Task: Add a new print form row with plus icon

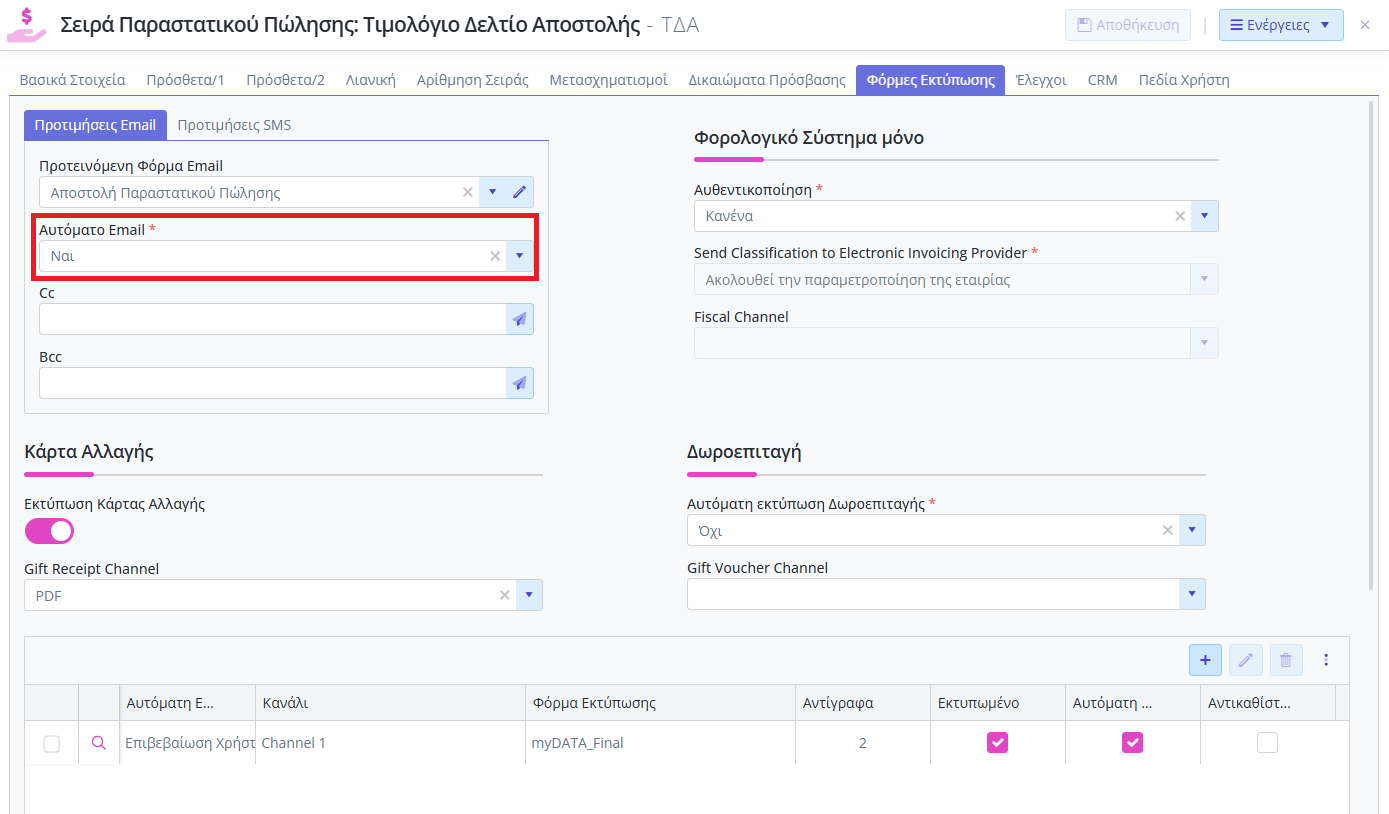Action: 1205,660
